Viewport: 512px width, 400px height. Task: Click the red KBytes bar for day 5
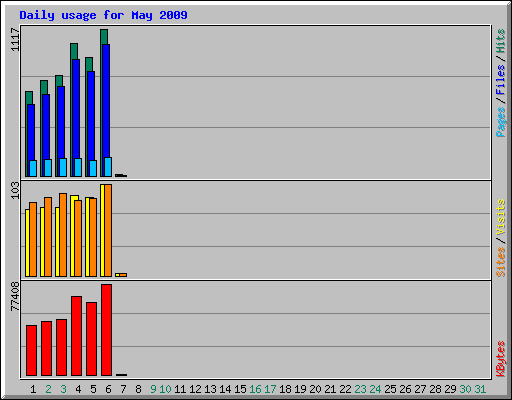pos(91,339)
